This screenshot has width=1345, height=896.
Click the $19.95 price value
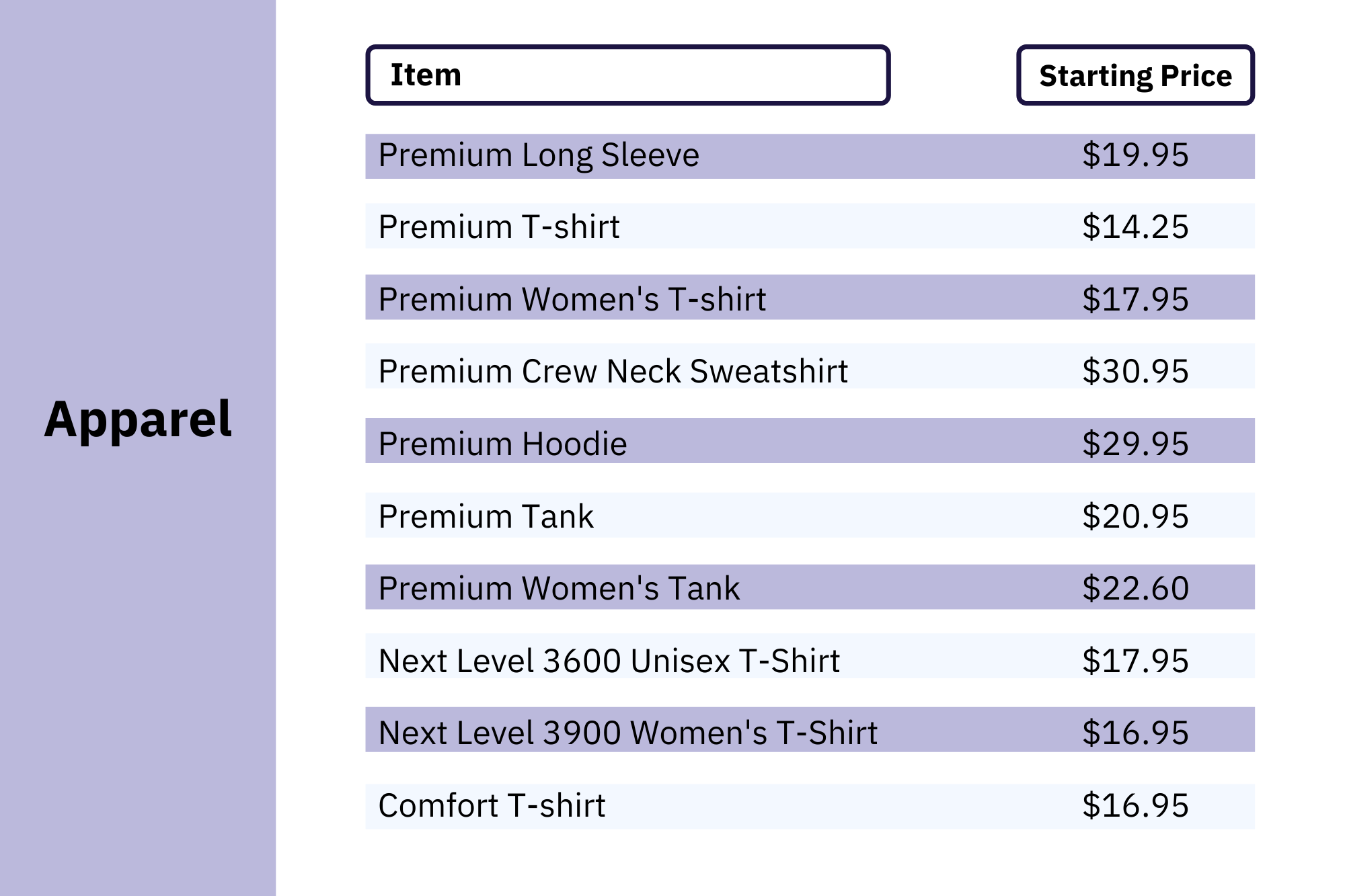(x=1135, y=155)
